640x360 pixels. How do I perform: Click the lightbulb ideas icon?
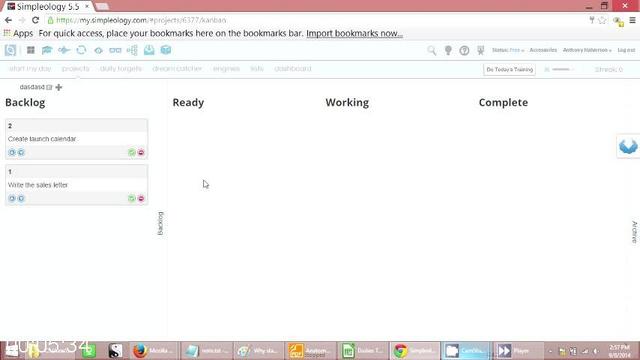[x=448, y=50]
